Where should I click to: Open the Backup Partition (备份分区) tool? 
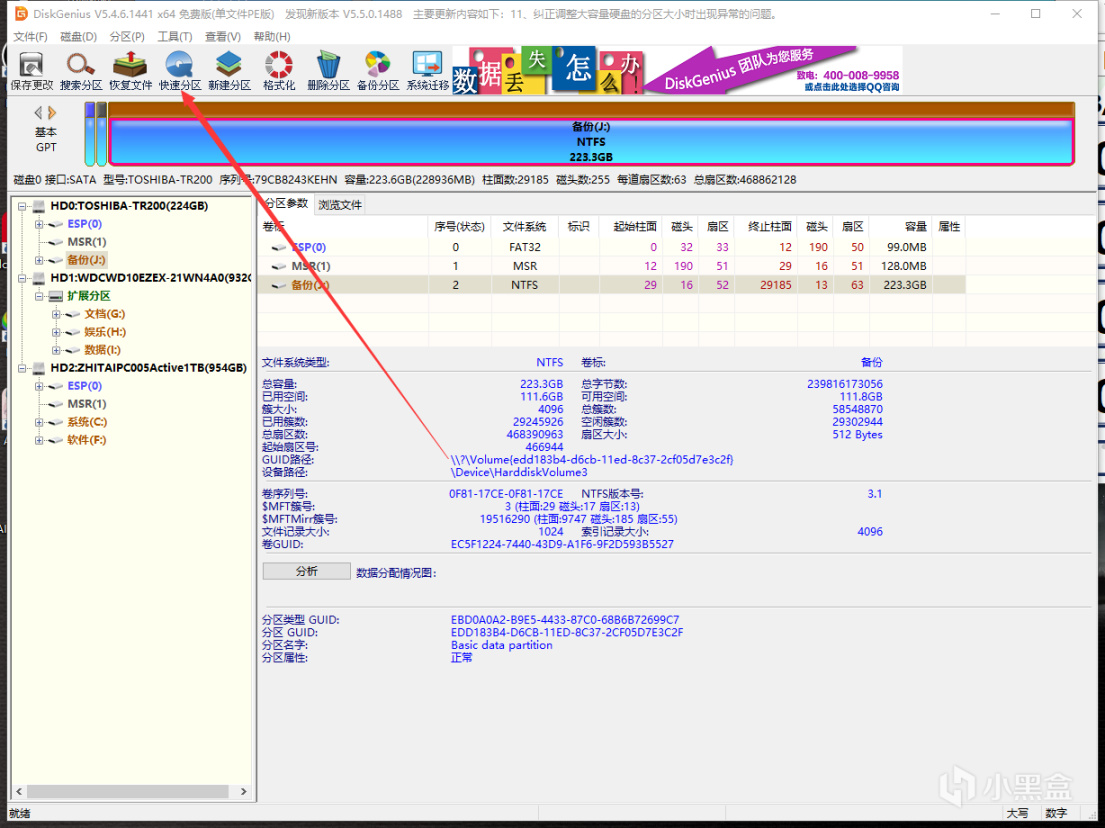[x=378, y=71]
